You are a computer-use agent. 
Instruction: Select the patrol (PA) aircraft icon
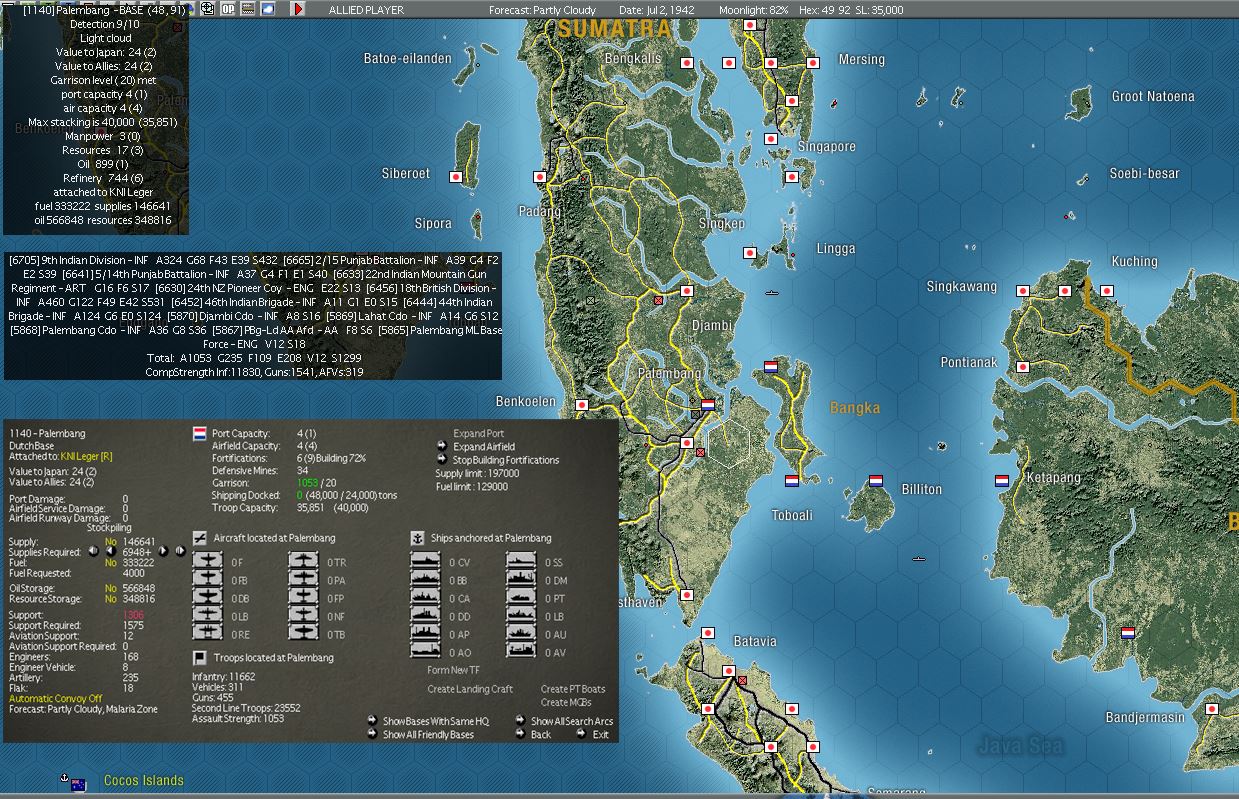pos(304,579)
